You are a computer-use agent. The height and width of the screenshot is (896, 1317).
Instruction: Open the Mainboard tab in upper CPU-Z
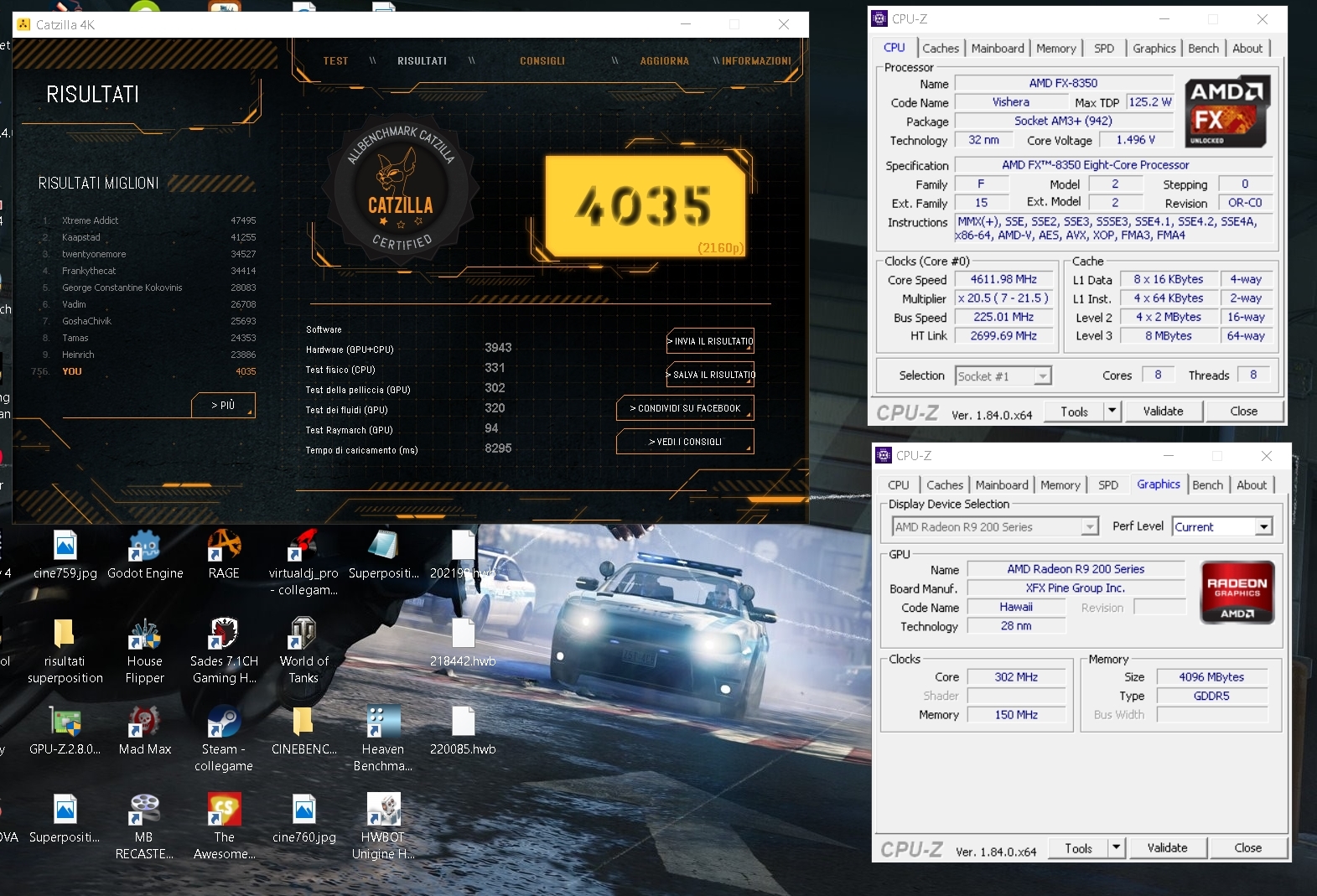[998, 48]
